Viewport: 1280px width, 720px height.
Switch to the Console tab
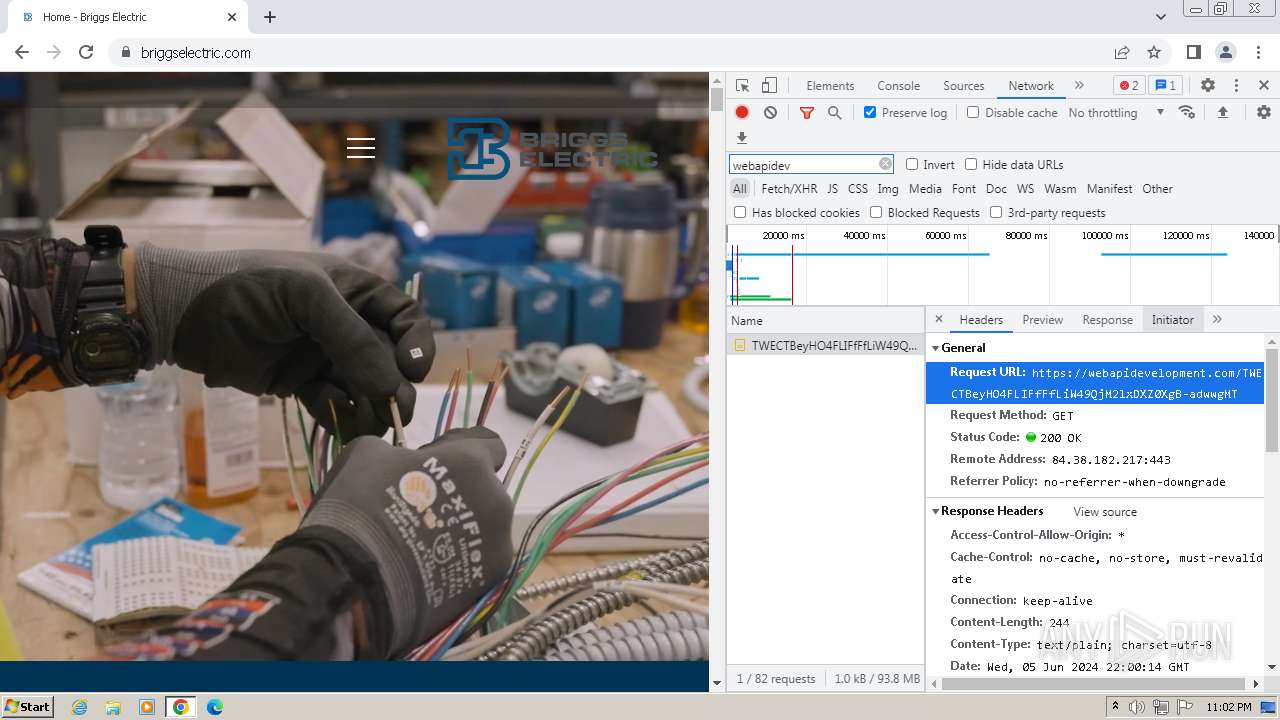[x=898, y=86]
